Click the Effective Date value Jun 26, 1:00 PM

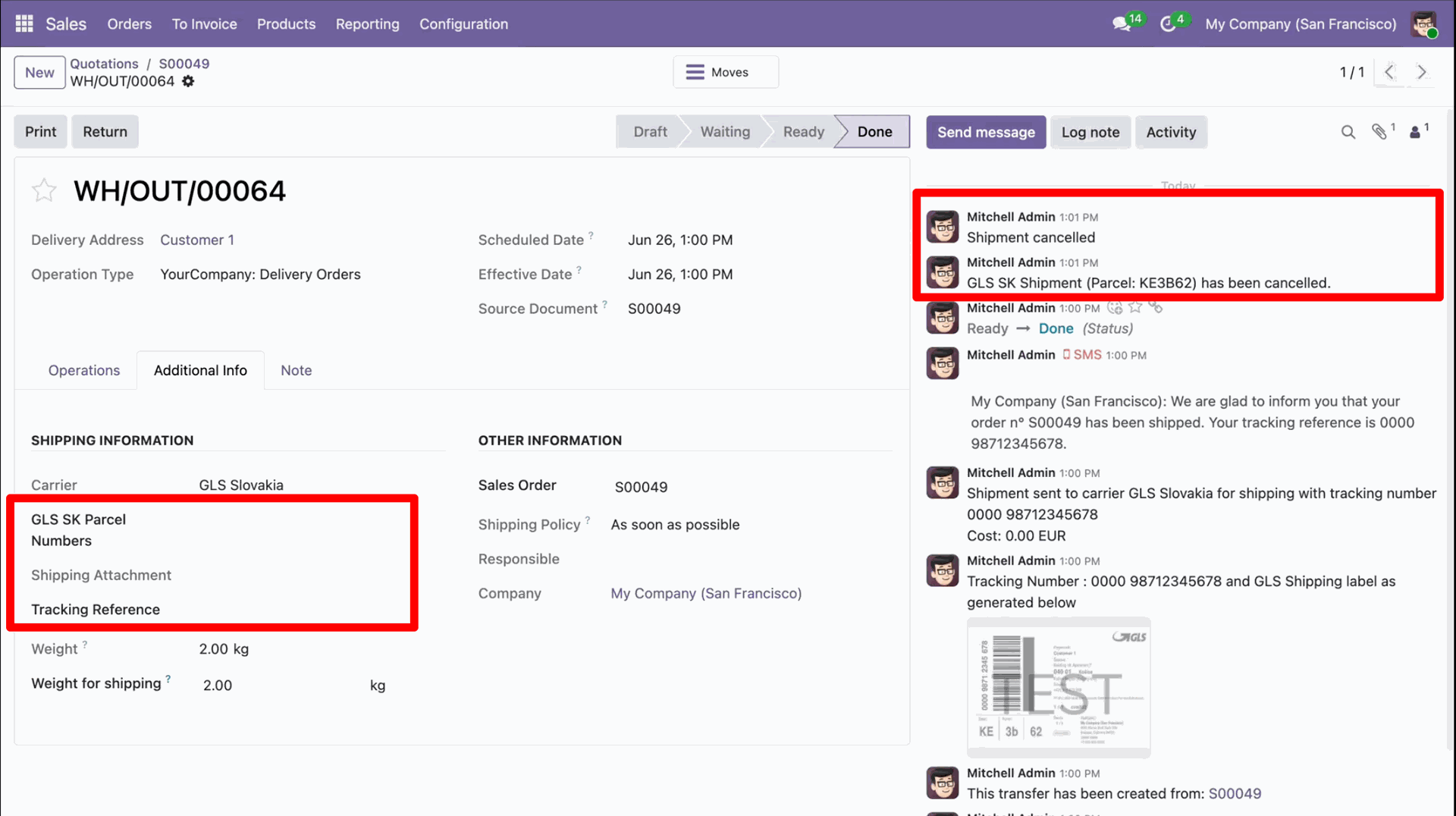click(x=680, y=274)
